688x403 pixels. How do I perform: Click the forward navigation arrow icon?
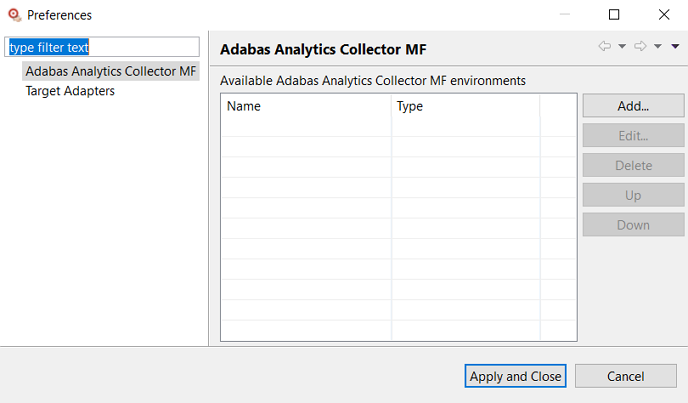click(640, 47)
